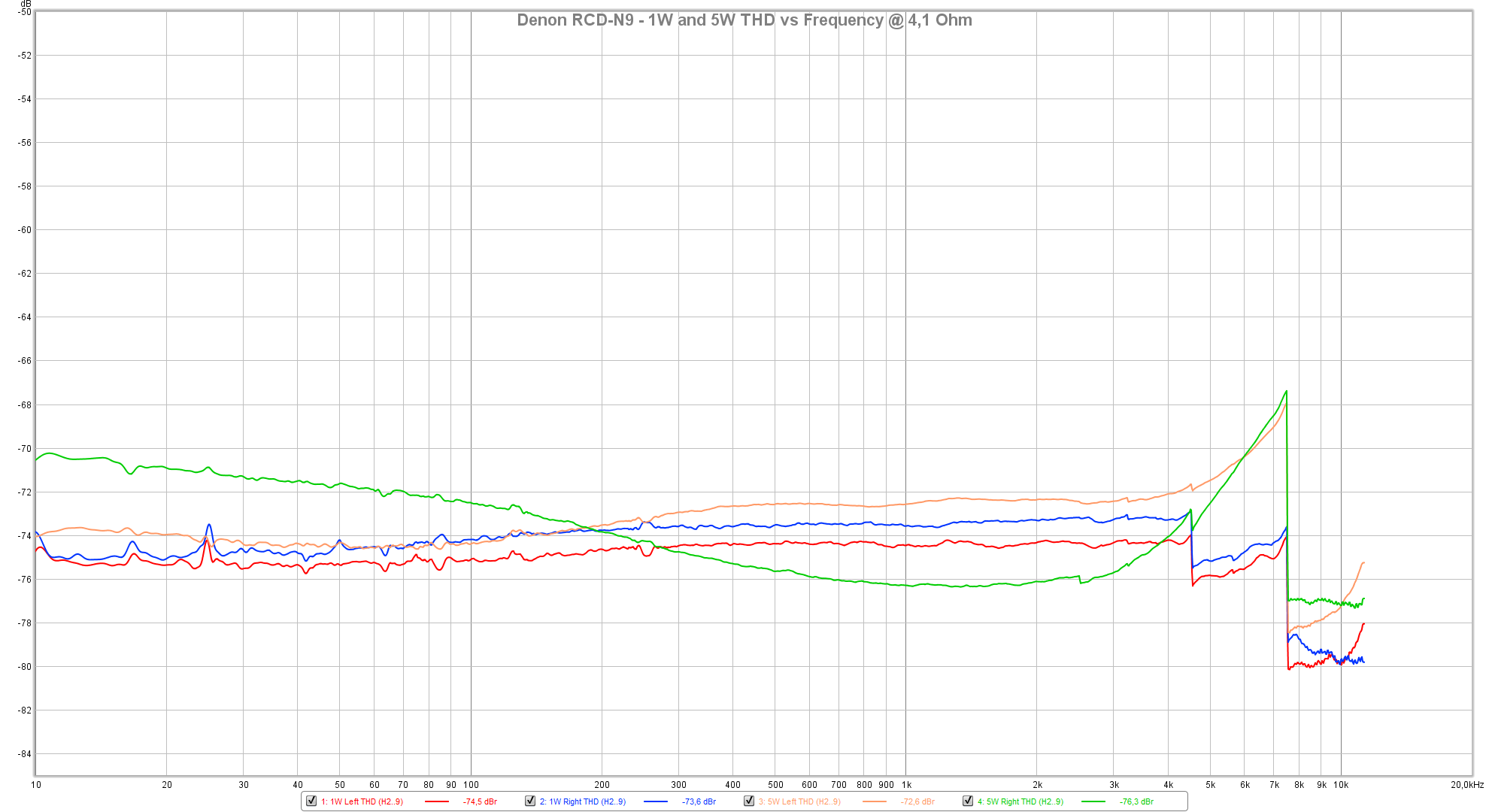
Task: Toggle the 5W Right THD trace checkbox
Action: 968,801
